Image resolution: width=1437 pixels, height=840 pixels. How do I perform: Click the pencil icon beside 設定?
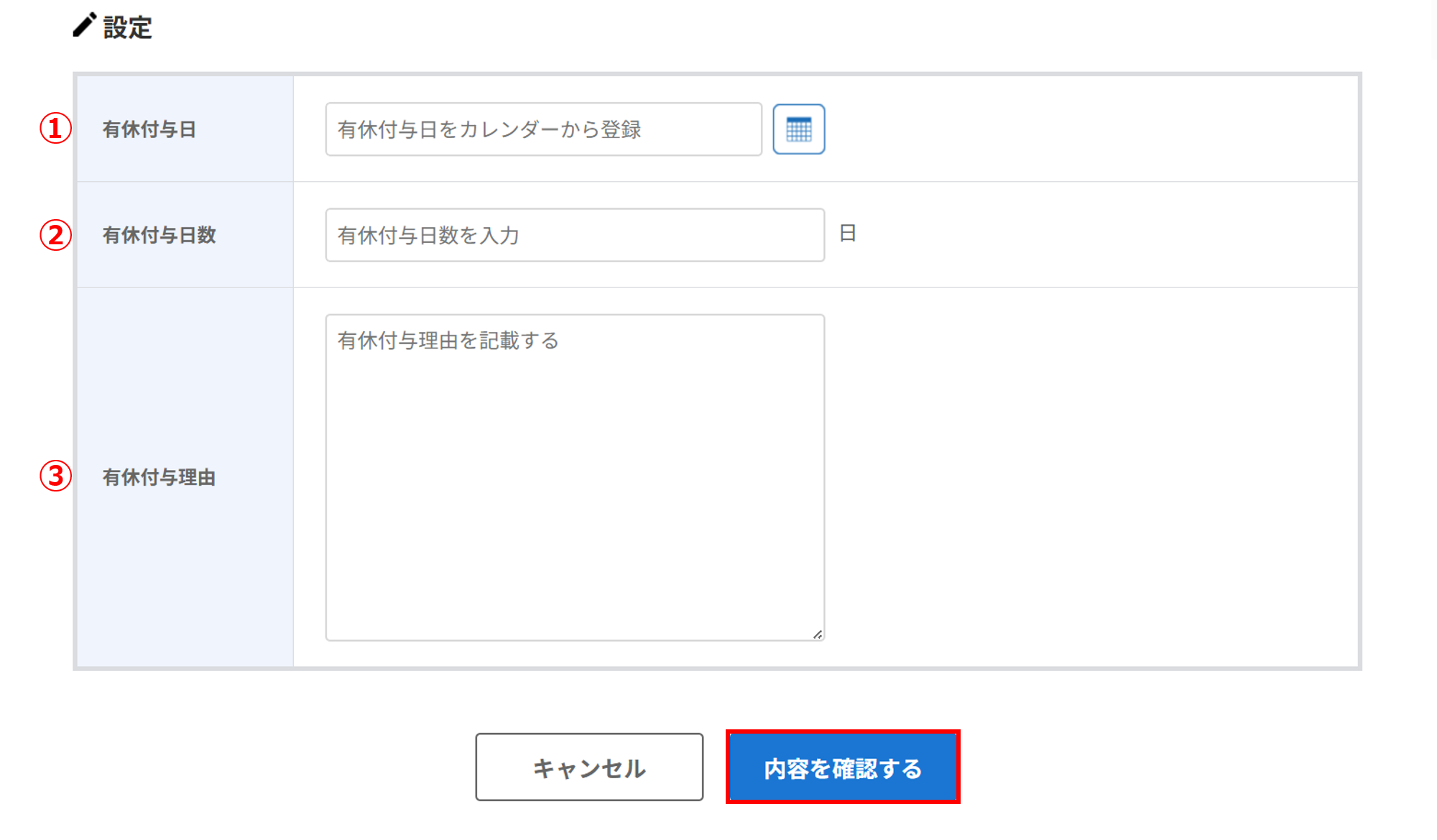point(84,25)
